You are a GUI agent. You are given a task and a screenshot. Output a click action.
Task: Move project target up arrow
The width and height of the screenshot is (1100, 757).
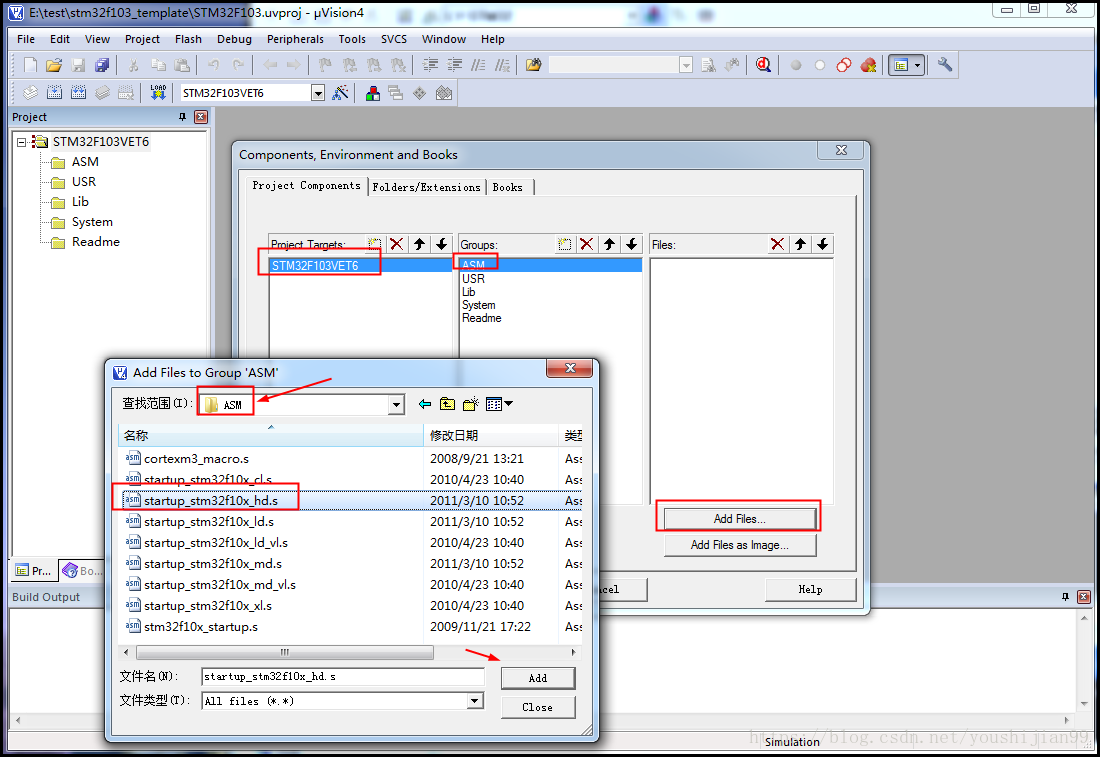tap(420, 244)
